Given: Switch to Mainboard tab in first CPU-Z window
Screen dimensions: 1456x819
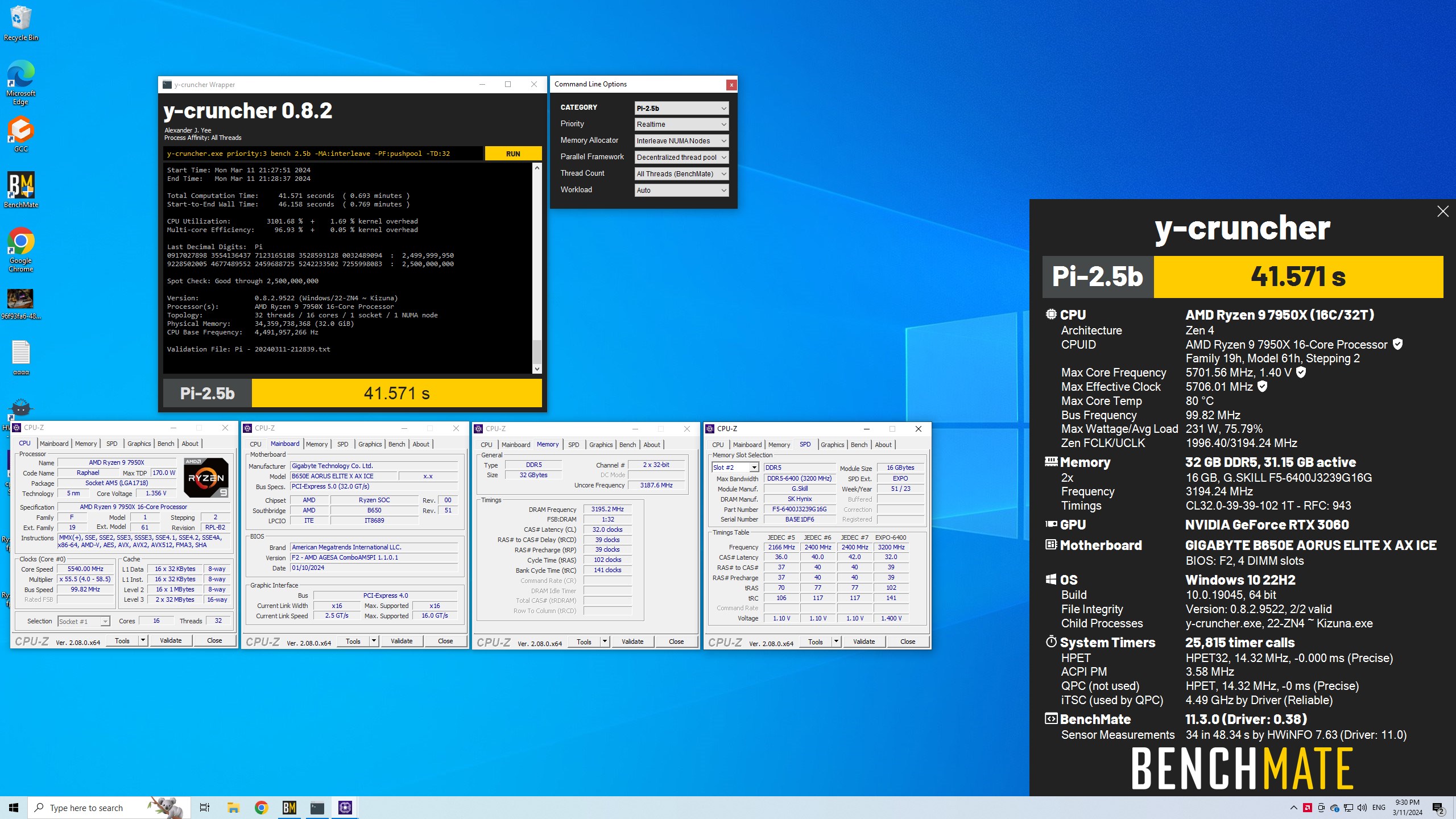Looking at the screenshot, I should click(x=54, y=444).
